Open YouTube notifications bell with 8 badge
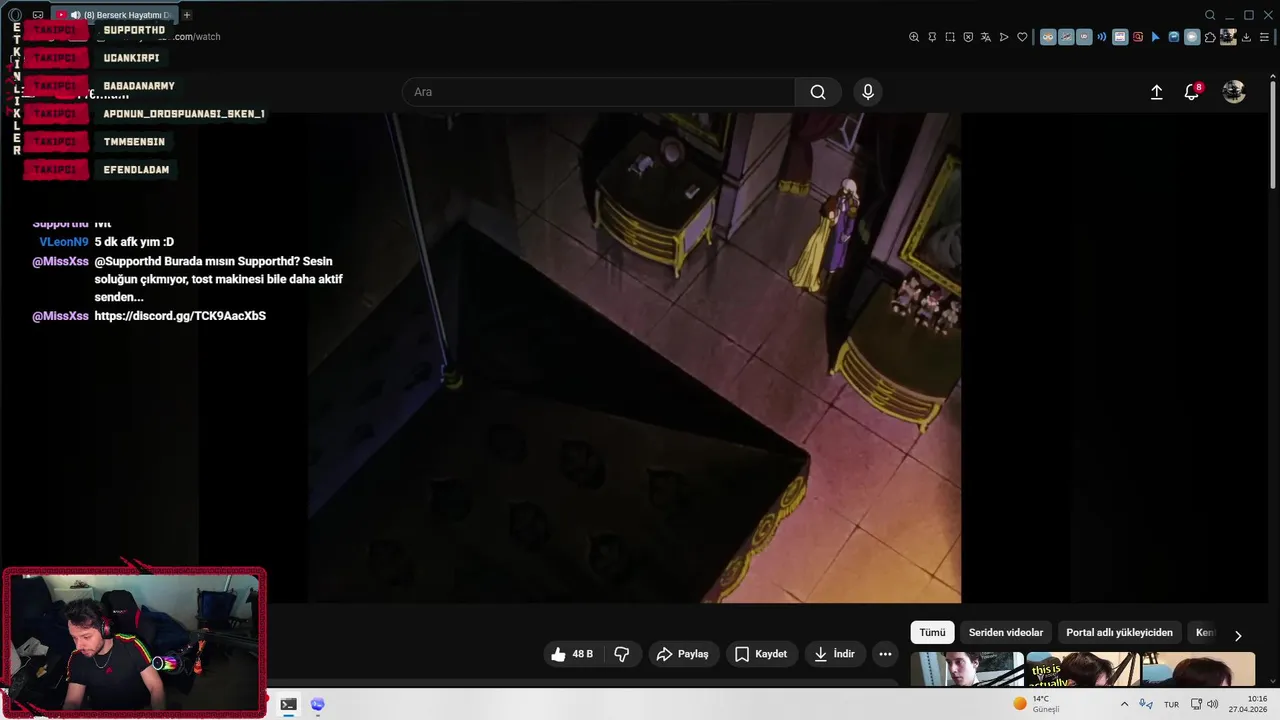1280x720 pixels. pos(1191,92)
